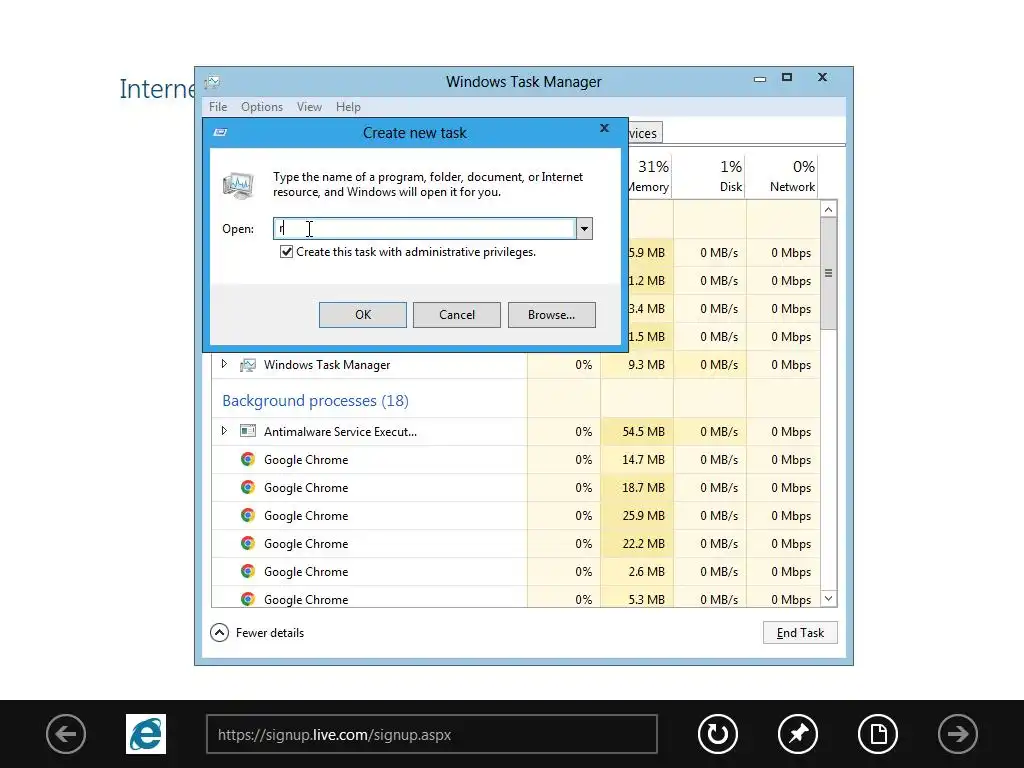The width and height of the screenshot is (1024, 768).
Task: Select the Antimalware Service Execut... process name
Action: point(340,432)
